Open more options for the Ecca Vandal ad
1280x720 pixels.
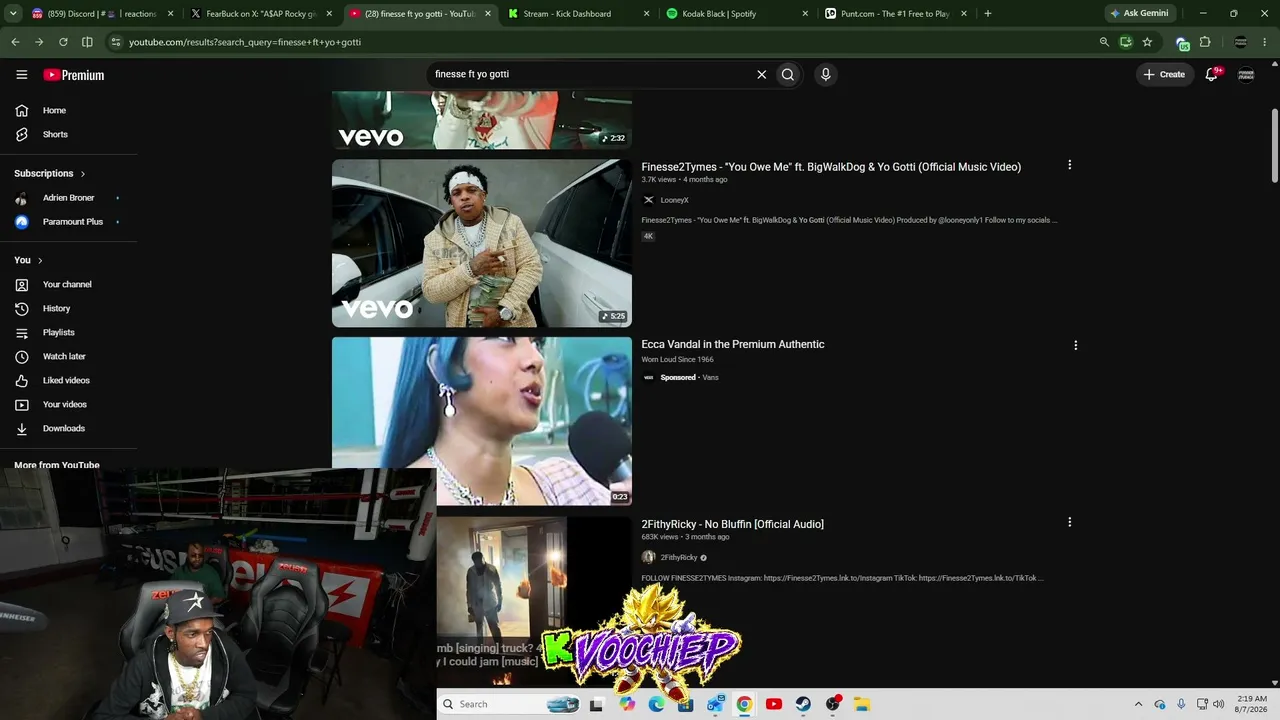[1075, 345]
